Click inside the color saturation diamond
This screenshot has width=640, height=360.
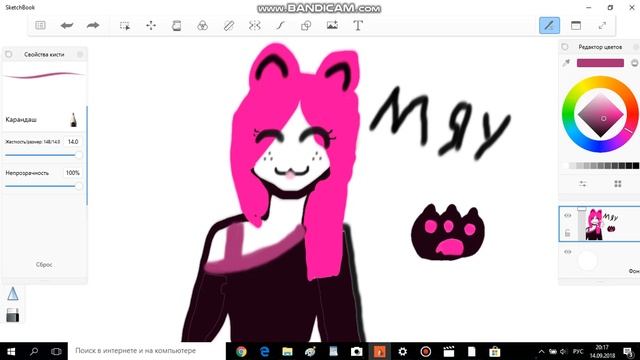pyautogui.click(x=600, y=115)
